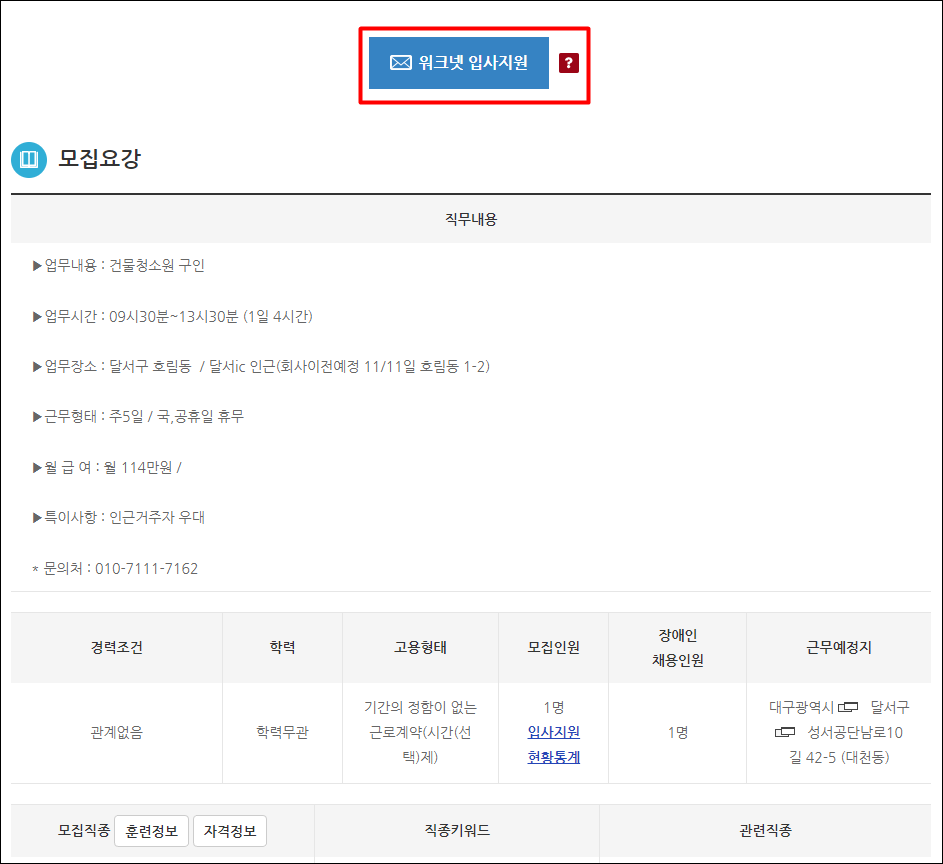
Task: Click the 1명 value under 장애인 채용인원
Action: 678,732
